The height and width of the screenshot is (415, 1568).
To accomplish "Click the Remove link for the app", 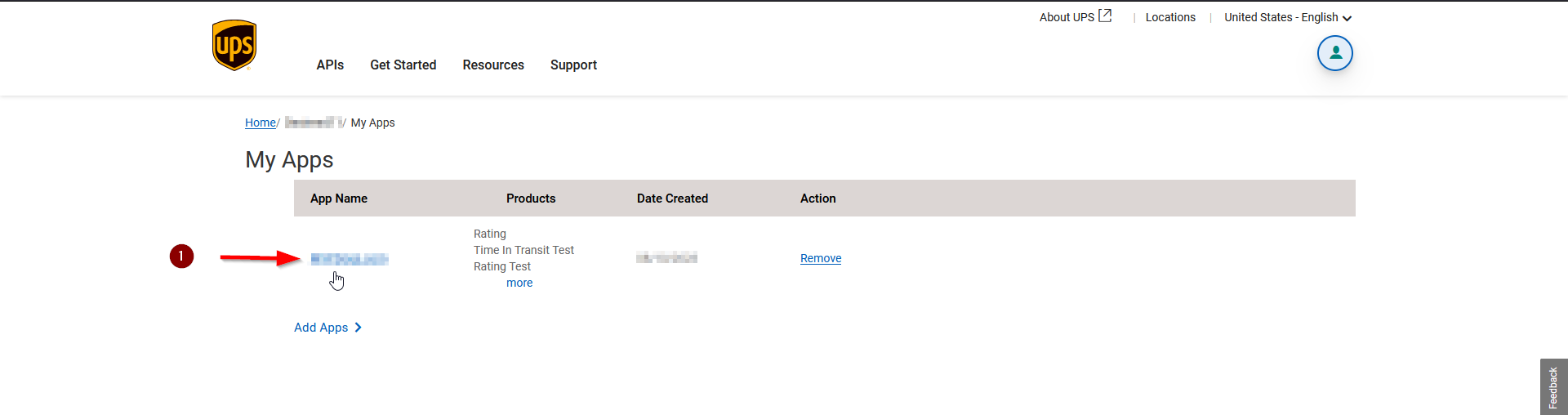I will point(821,258).
